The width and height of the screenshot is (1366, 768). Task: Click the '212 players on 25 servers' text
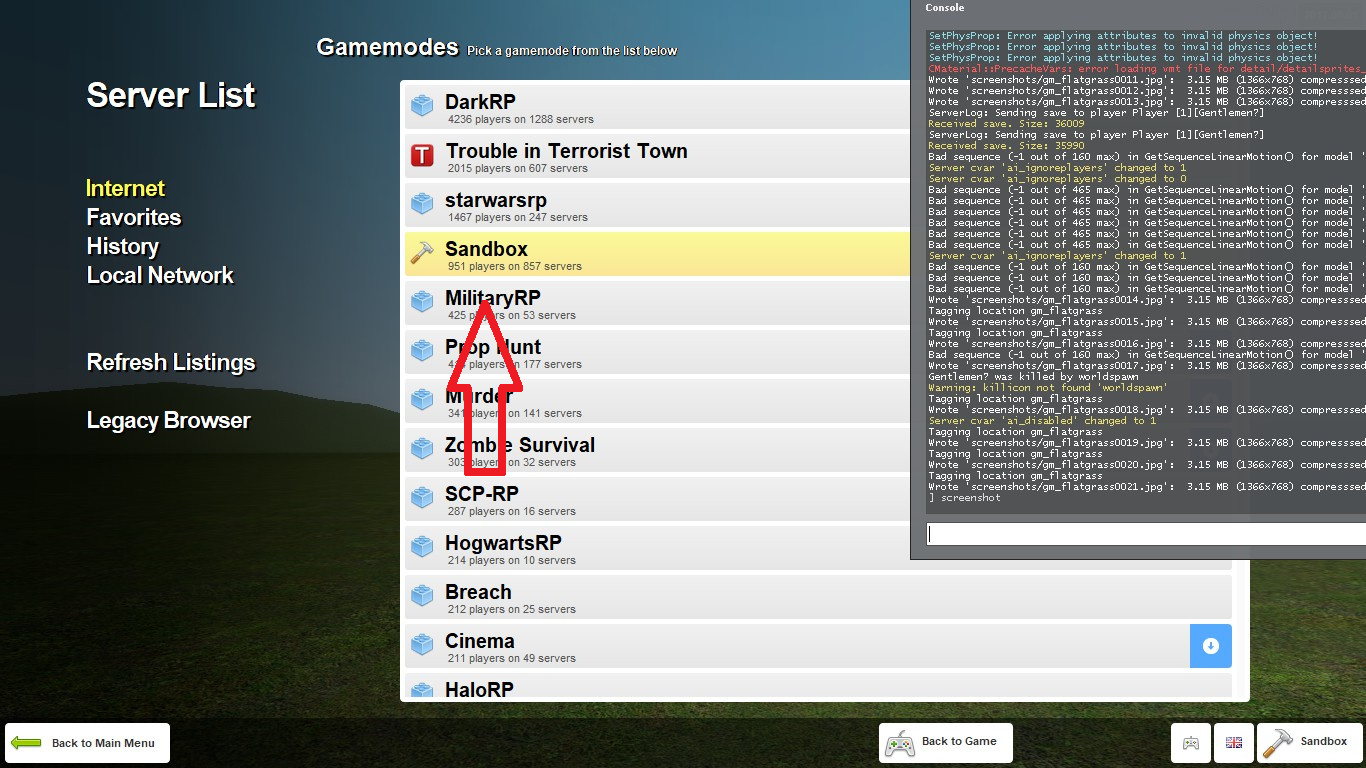pyautogui.click(x=512, y=610)
